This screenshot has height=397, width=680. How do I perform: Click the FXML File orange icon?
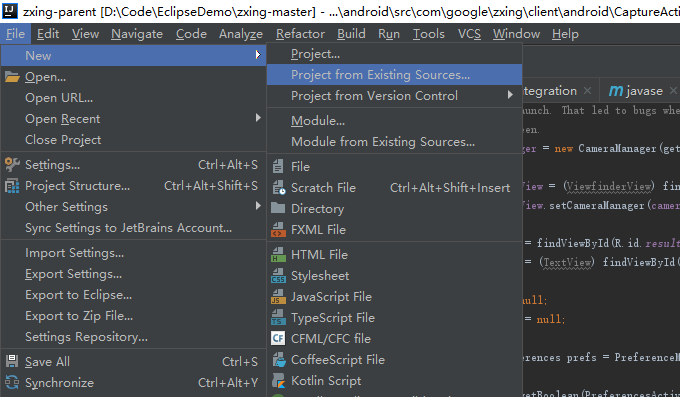(x=278, y=230)
